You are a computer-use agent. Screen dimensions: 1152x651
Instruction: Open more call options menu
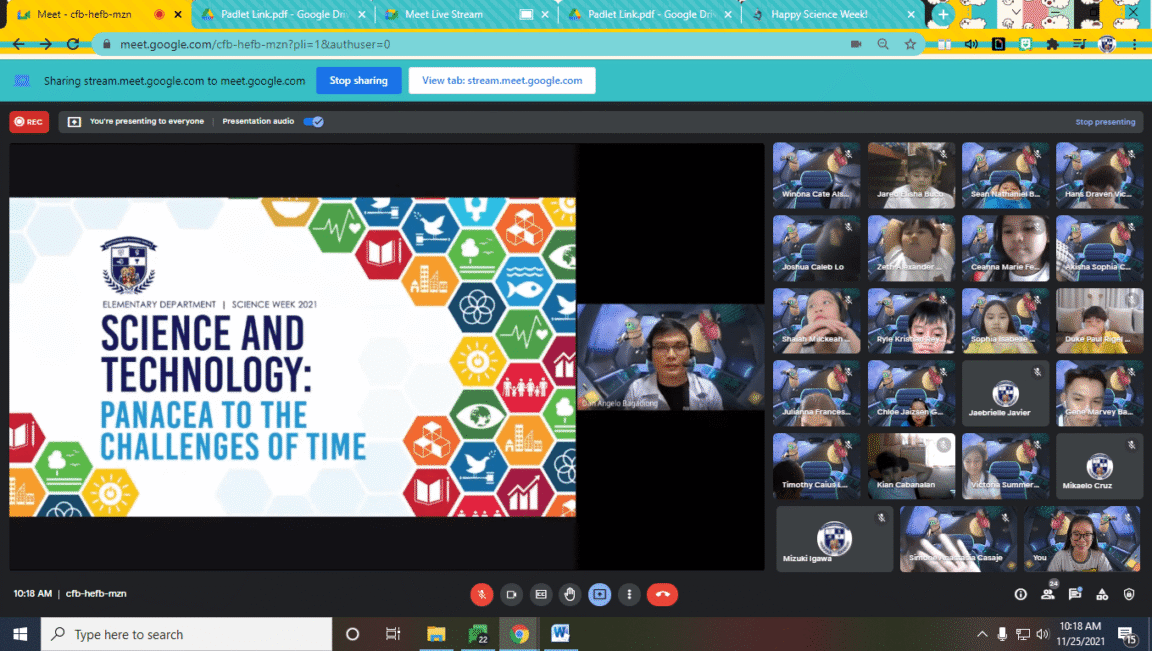(x=629, y=594)
